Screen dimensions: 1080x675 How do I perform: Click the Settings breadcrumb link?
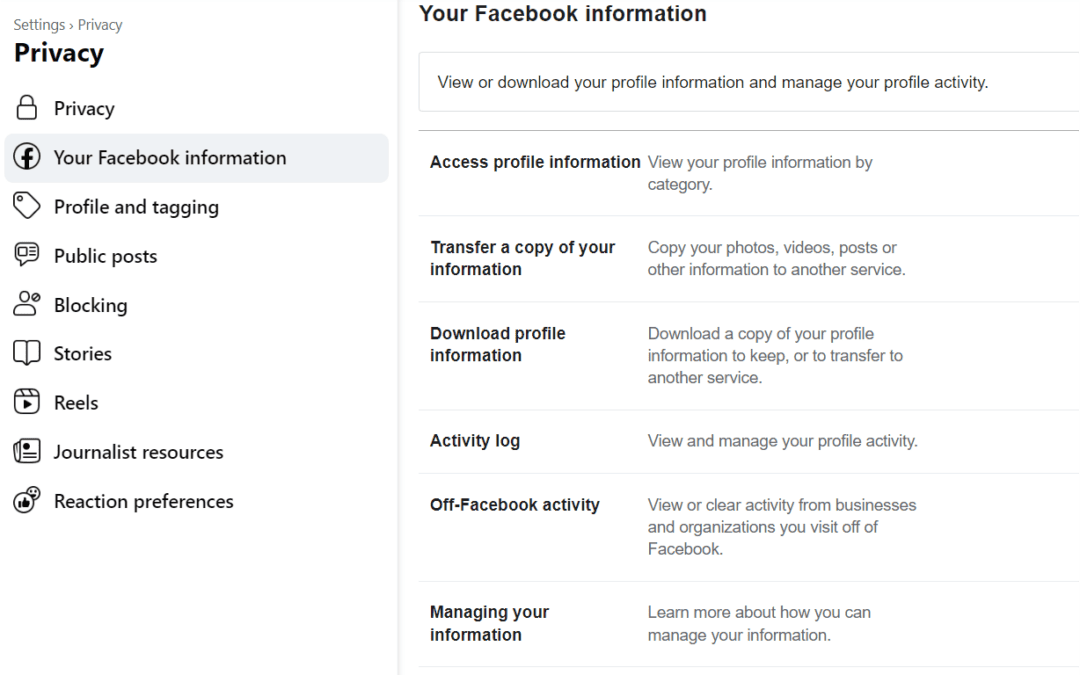pos(39,25)
